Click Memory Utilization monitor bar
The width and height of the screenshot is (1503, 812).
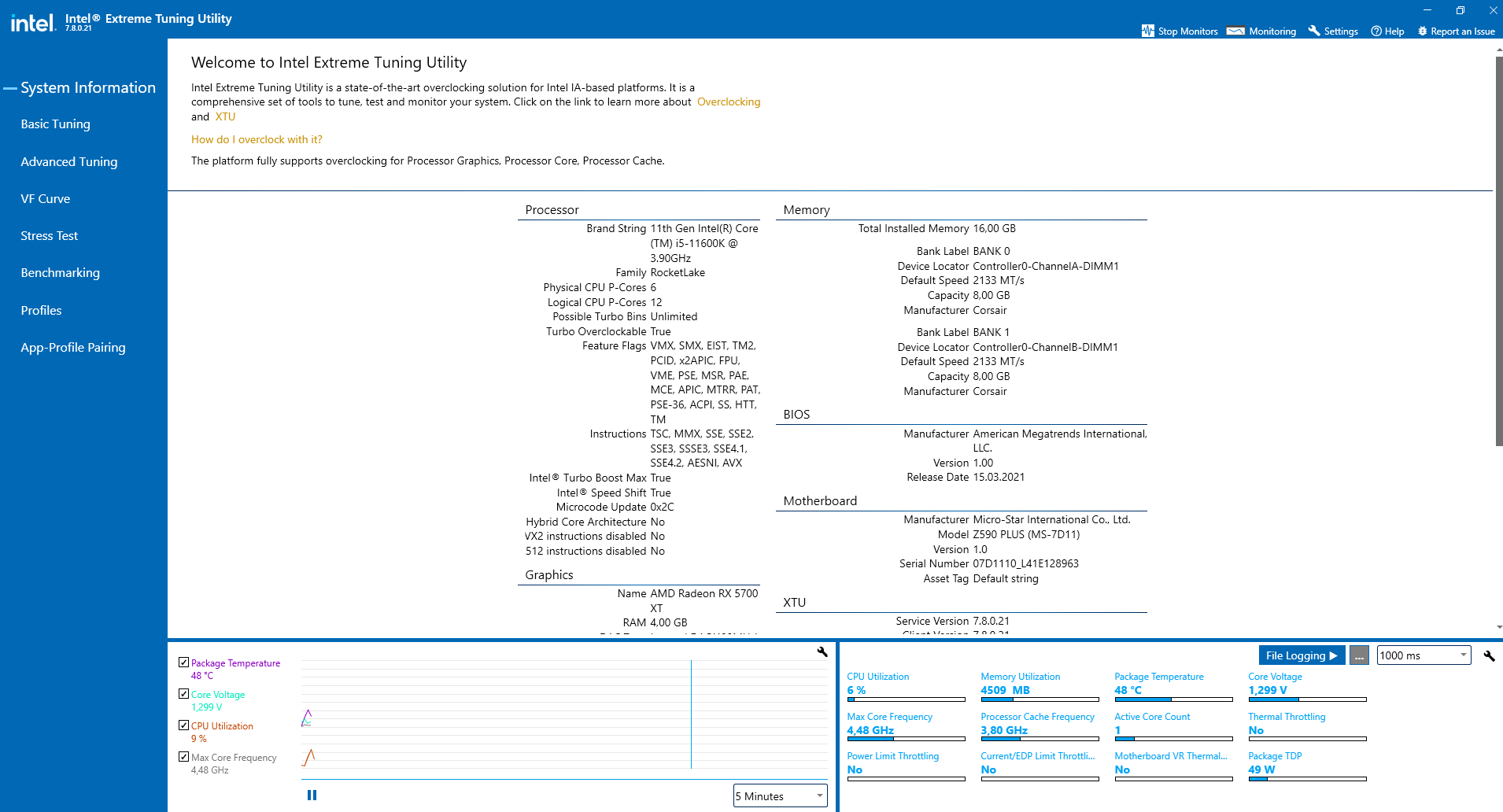click(1040, 699)
